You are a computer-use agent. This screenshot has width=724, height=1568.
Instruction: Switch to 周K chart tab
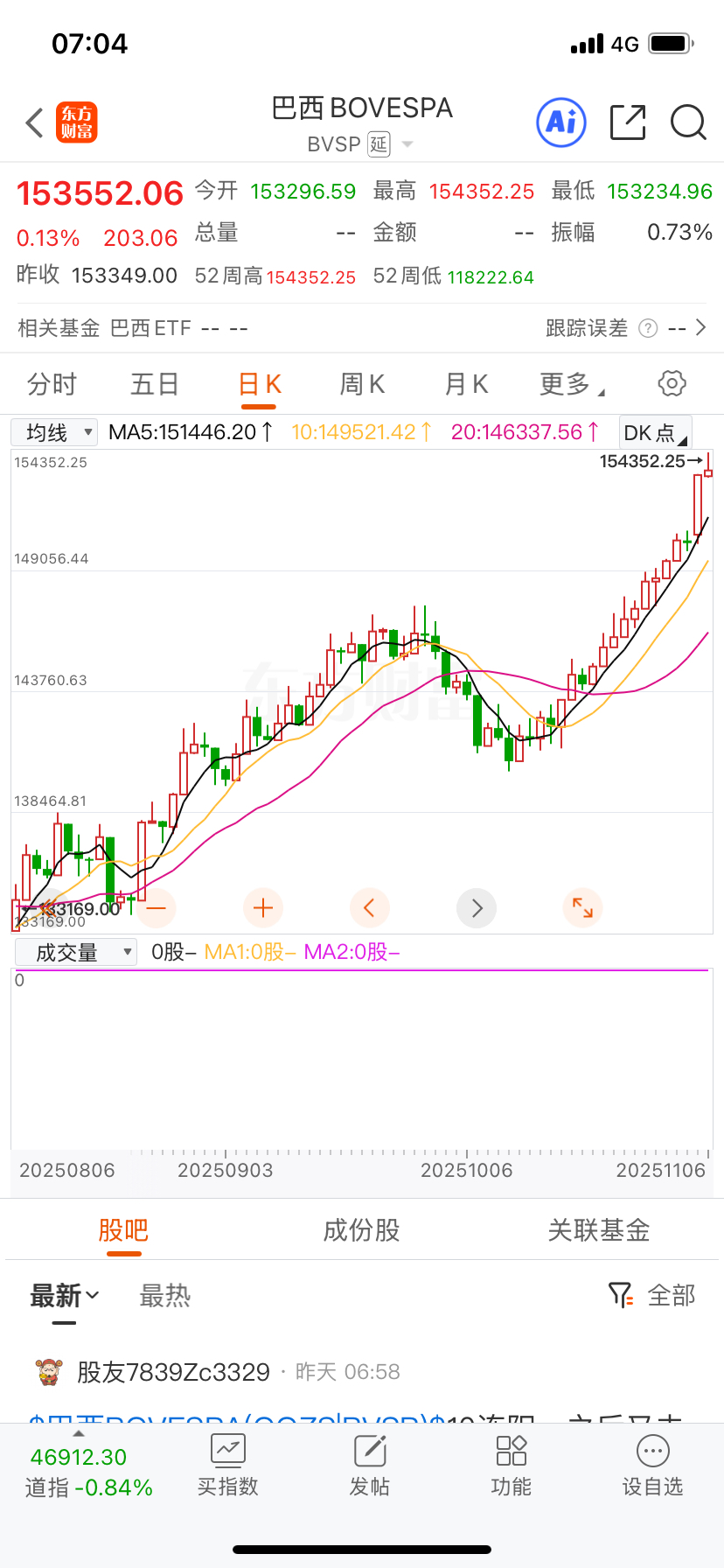click(x=362, y=384)
